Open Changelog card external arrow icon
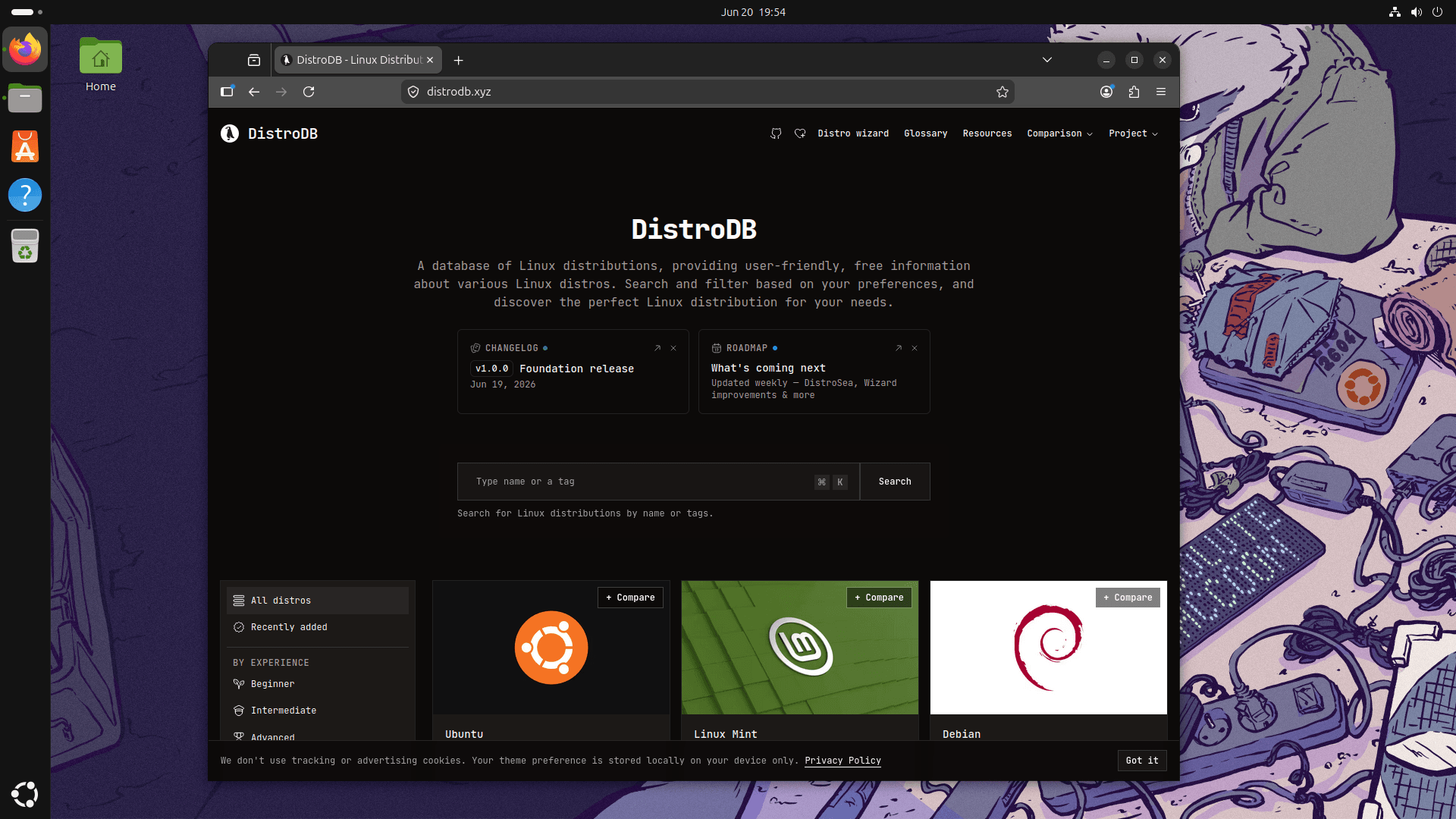 pyautogui.click(x=657, y=348)
